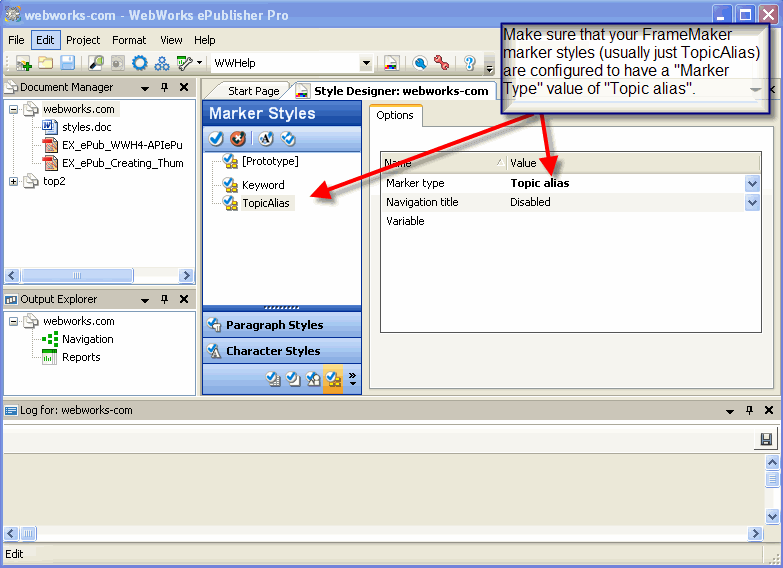Open the Paragraph Styles section
Image resolution: width=783 pixels, height=568 pixels.
point(282,325)
